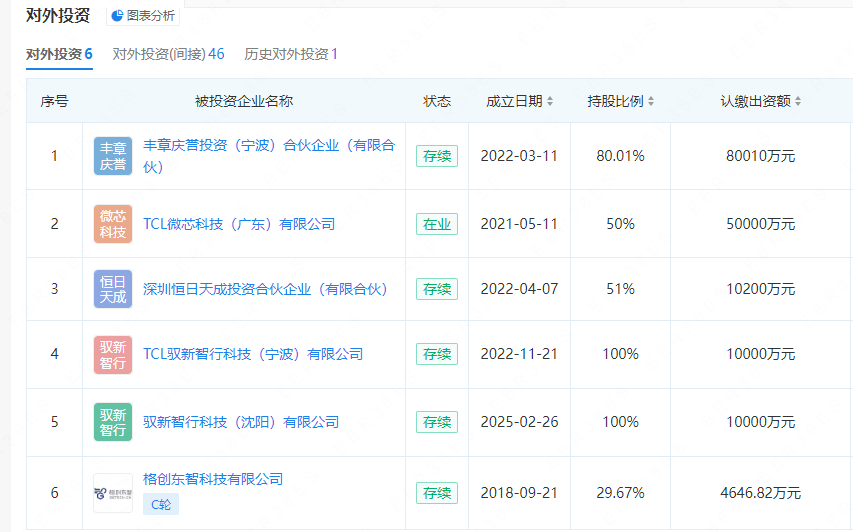Switch to the 历史对外投资 1 tab
This screenshot has height=532, width=853.
(291, 54)
